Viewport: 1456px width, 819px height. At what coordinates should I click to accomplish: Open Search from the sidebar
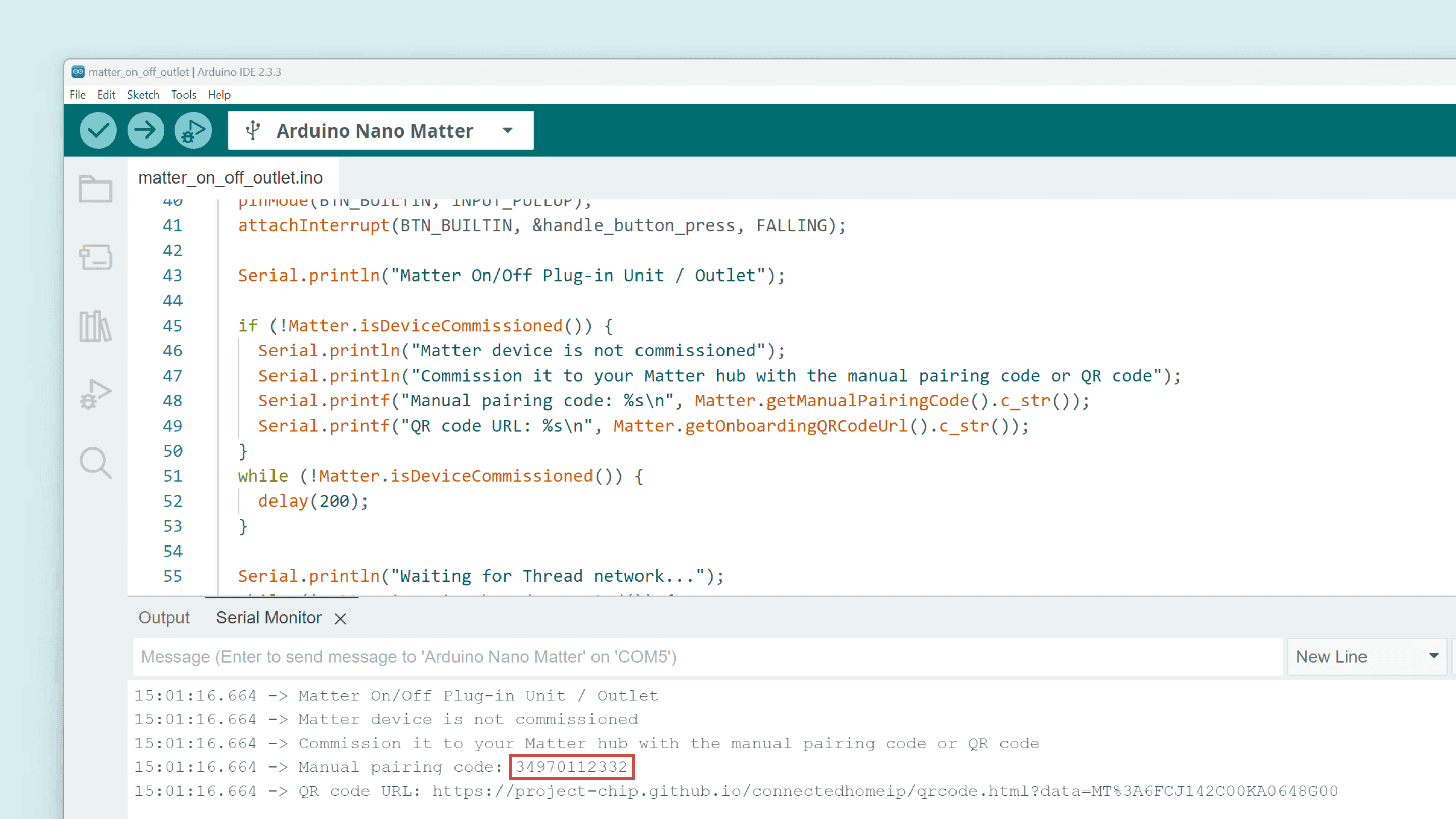click(96, 464)
